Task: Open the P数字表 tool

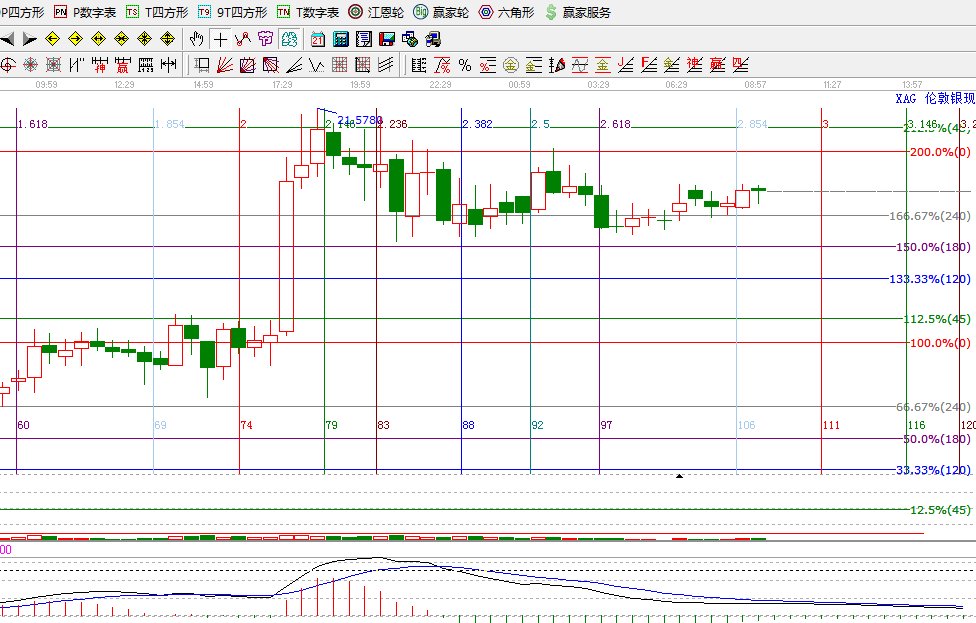Action: [85, 12]
